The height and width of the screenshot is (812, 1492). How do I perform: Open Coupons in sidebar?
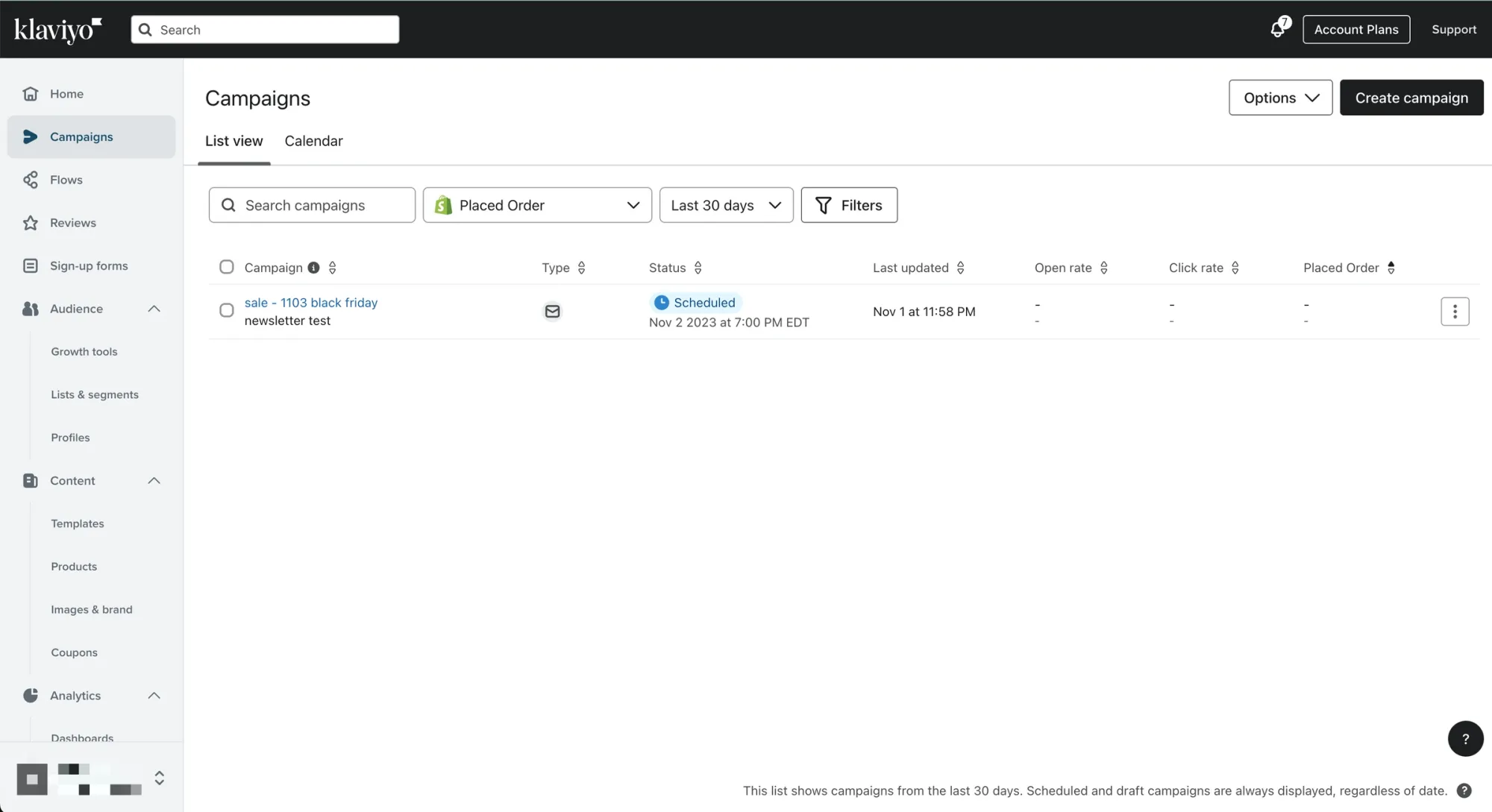click(74, 652)
